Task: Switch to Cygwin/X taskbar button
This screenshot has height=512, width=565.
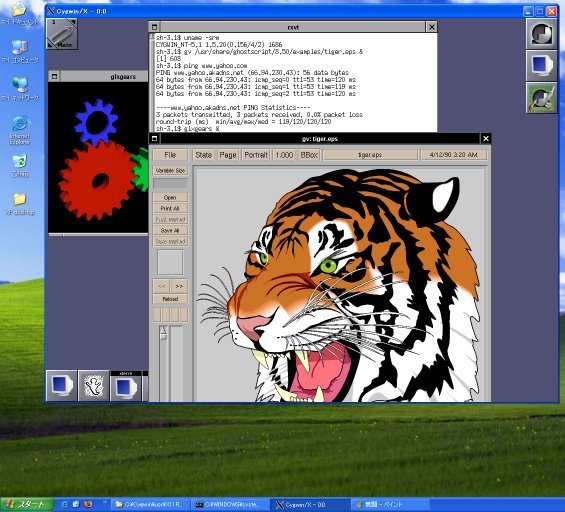Action: pos(310,504)
